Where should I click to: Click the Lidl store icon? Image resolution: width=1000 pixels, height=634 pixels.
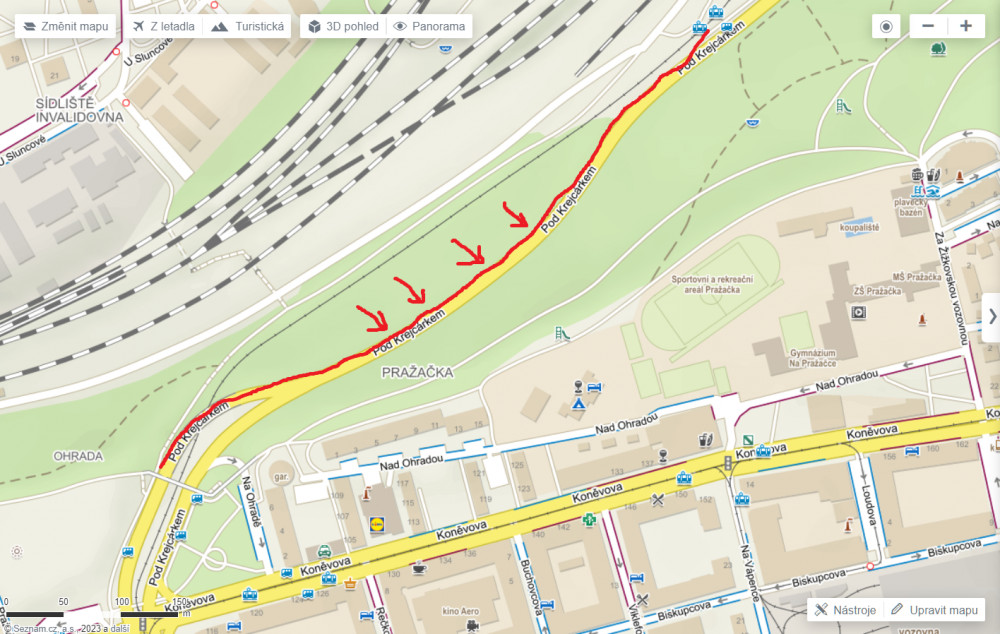(377, 524)
